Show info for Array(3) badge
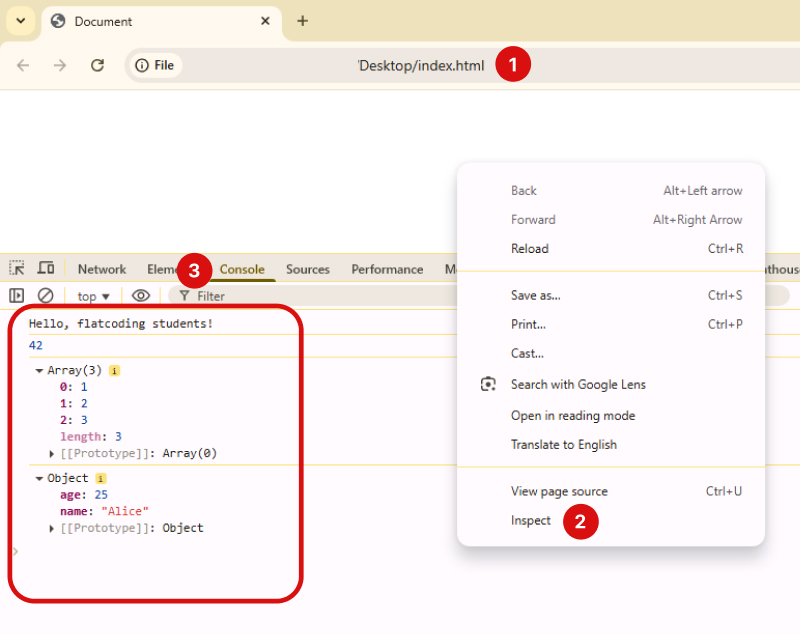Image resolution: width=800 pixels, height=635 pixels. pyautogui.click(x=115, y=371)
